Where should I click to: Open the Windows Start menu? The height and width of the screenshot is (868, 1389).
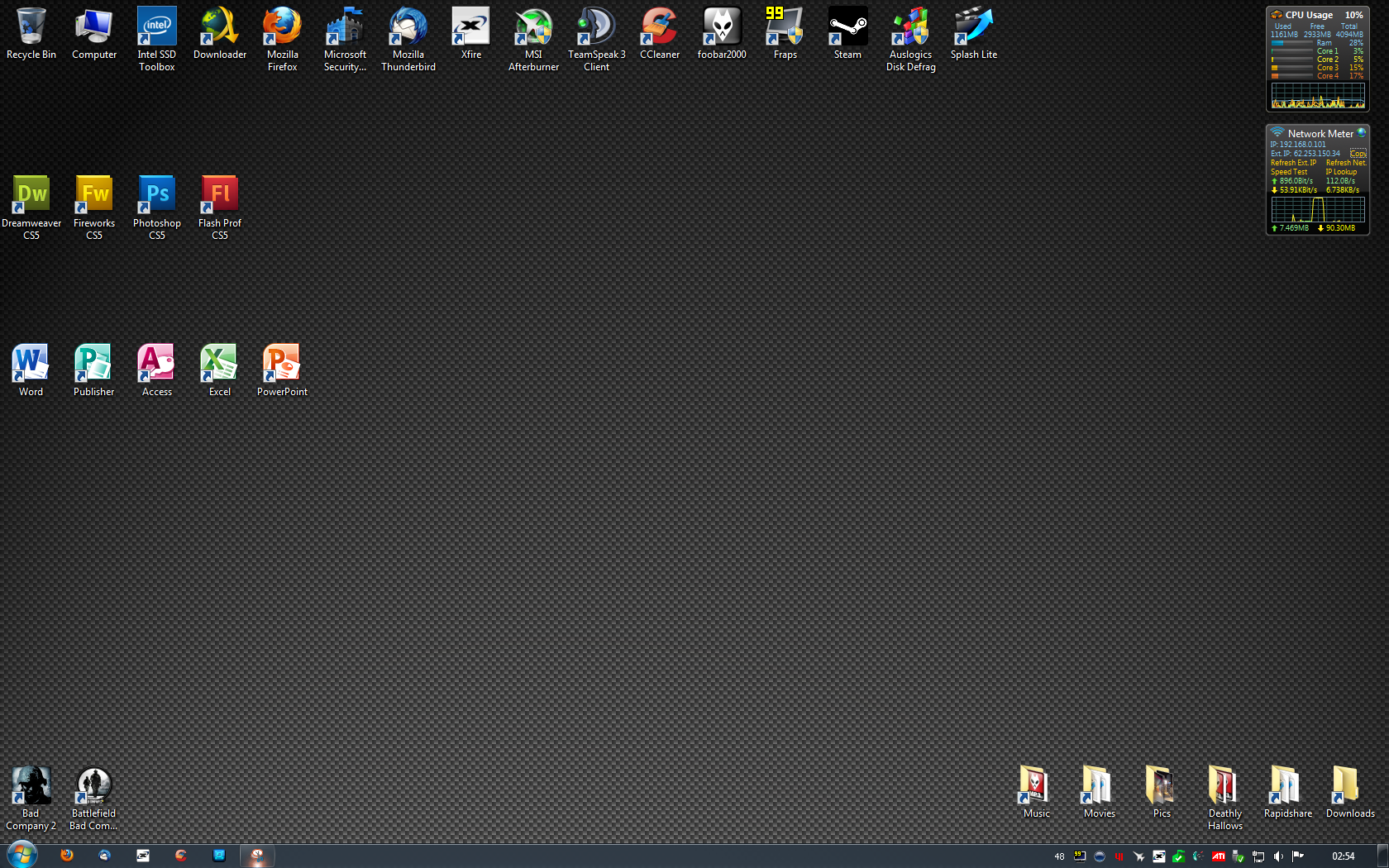(x=21, y=855)
